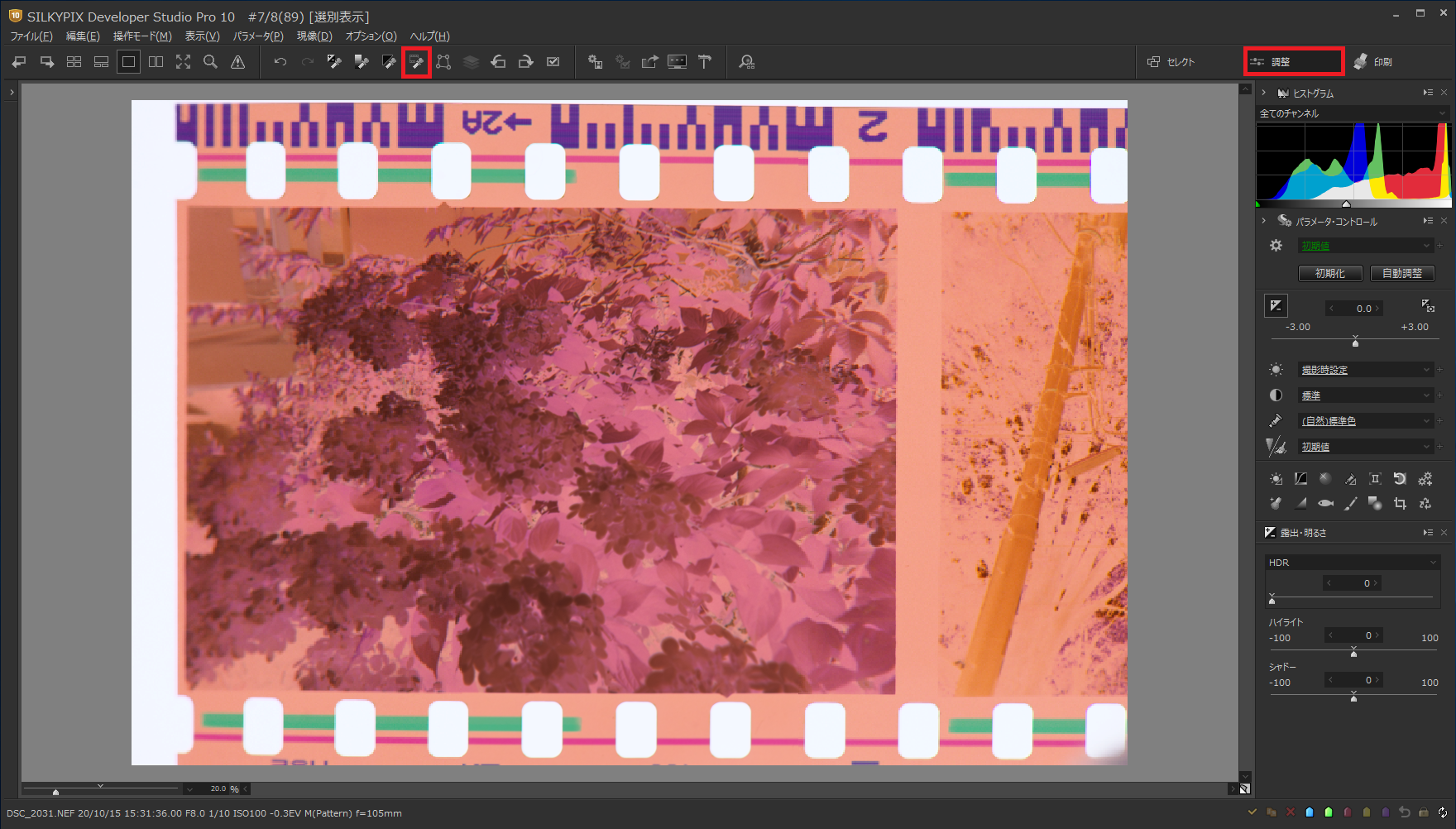Image resolution: width=1456 pixels, height=829 pixels.
Task: Open 全てのチャンネル histogram channel dropdown
Action: pyautogui.click(x=1353, y=113)
